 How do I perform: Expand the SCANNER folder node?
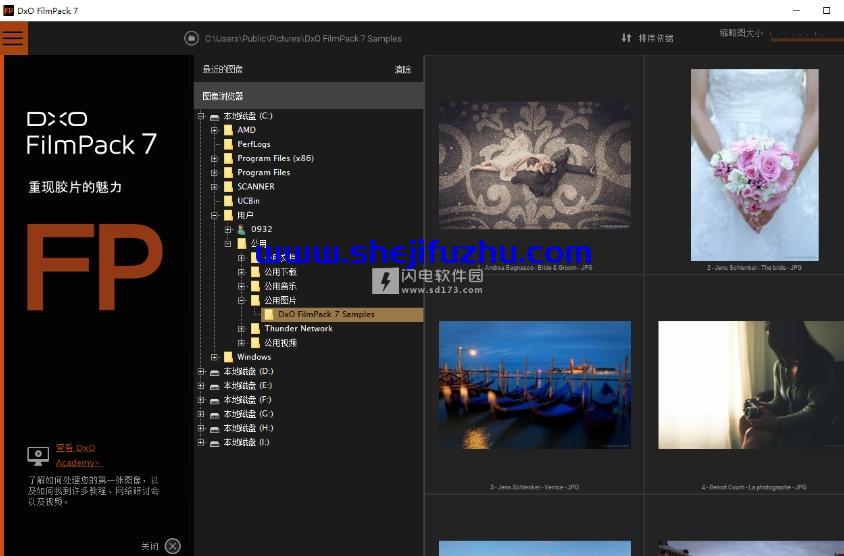coord(214,187)
